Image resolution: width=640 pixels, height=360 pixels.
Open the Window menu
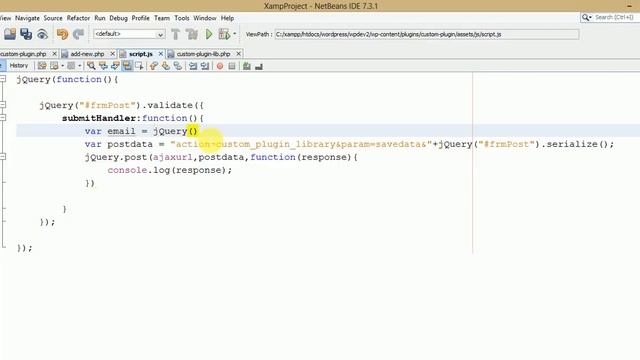[x=205, y=18]
